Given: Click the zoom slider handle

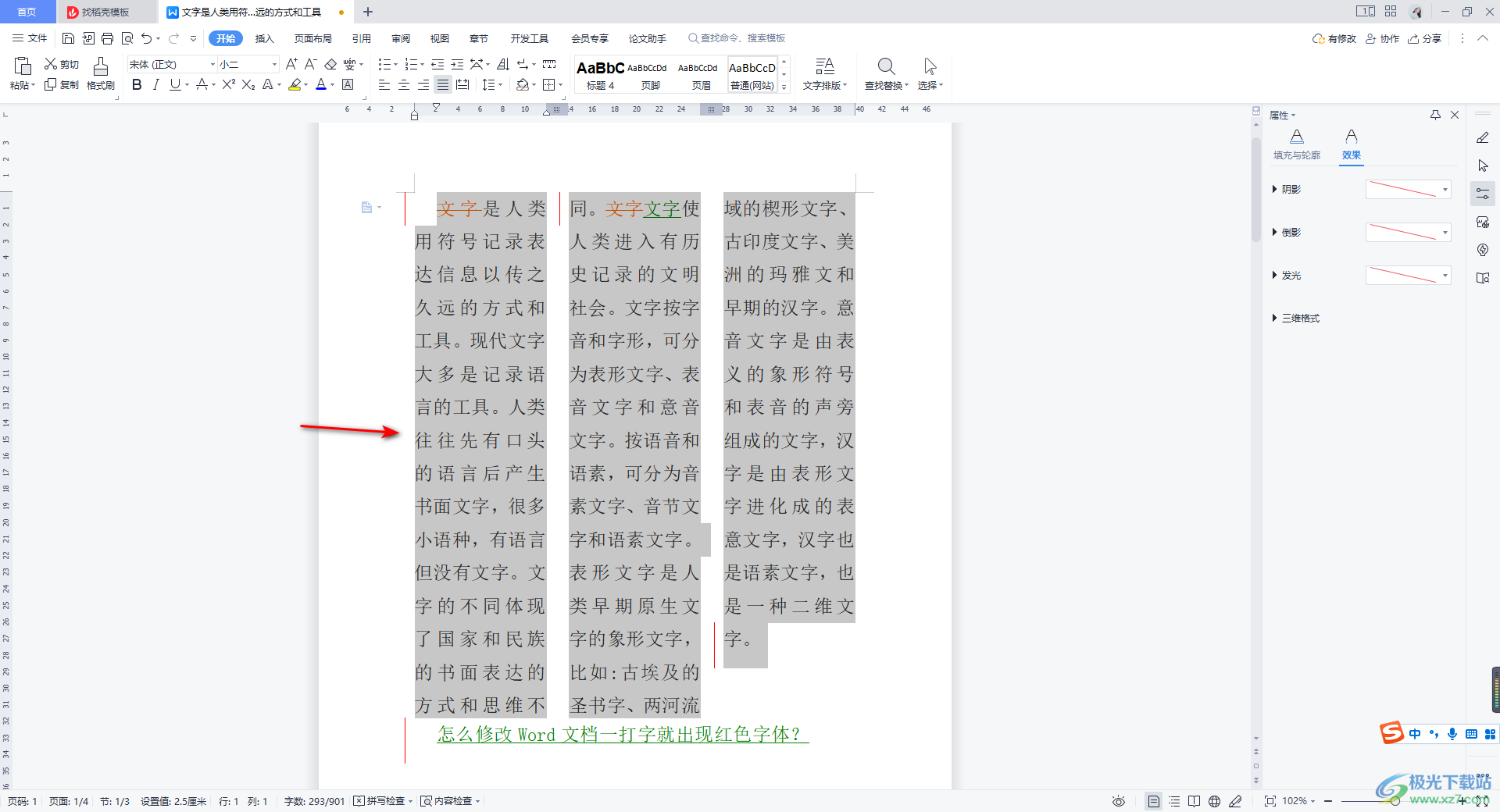Looking at the screenshot, I should tap(1395, 801).
